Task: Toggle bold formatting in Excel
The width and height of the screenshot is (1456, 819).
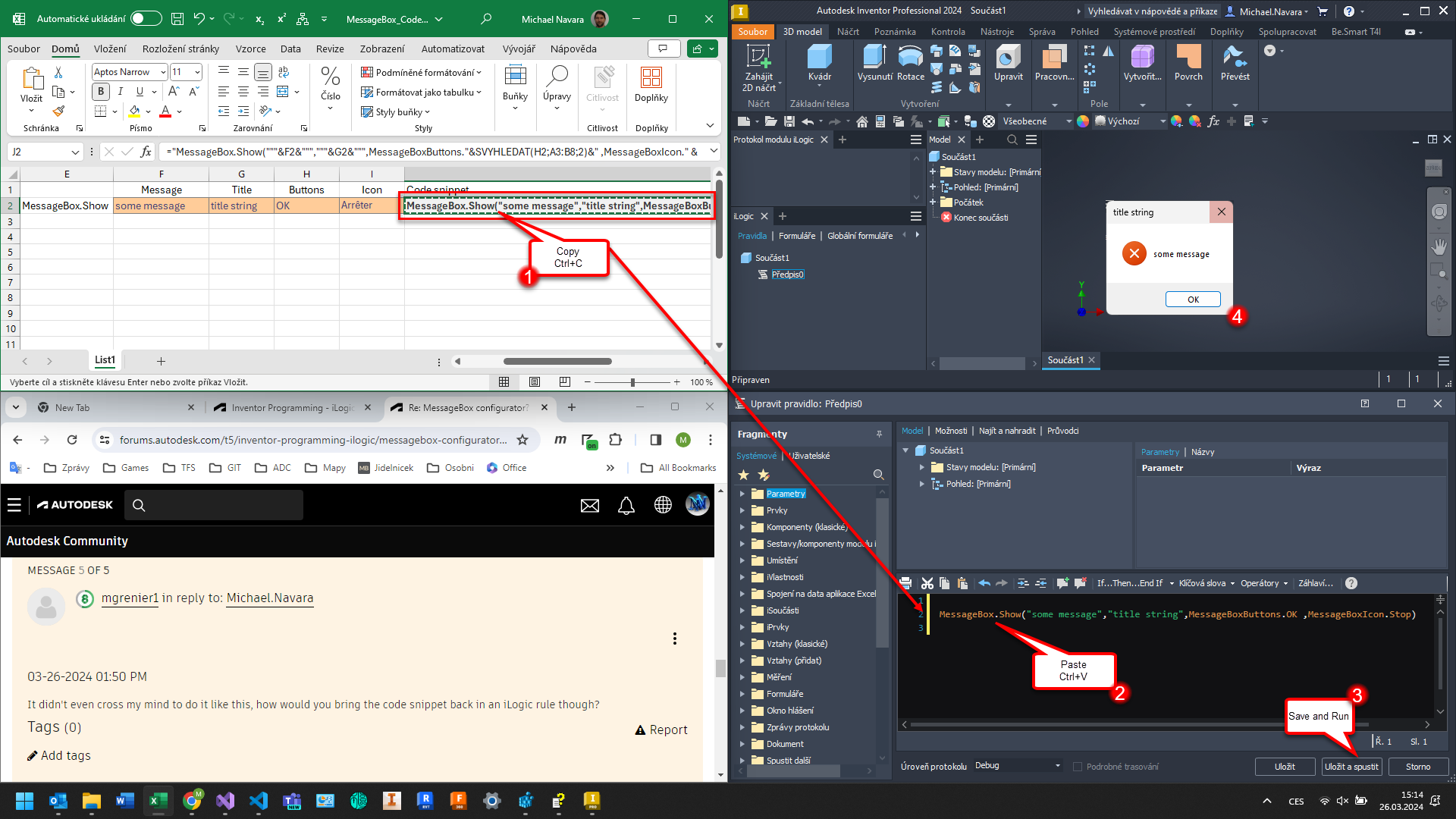Action: (100, 91)
